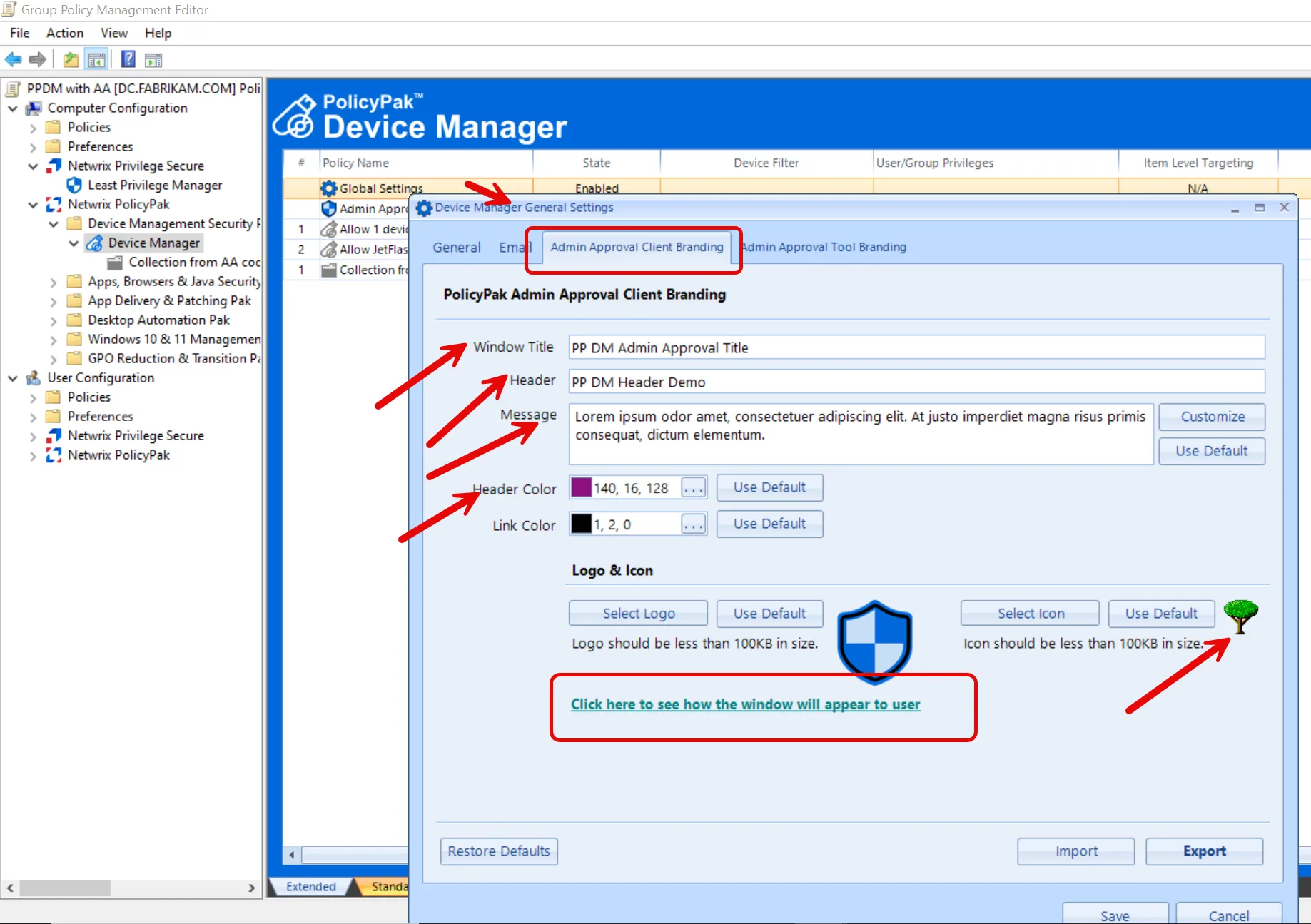Switch to Admin Approval Tool Branding tab
The width and height of the screenshot is (1311, 924).
[x=824, y=247]
